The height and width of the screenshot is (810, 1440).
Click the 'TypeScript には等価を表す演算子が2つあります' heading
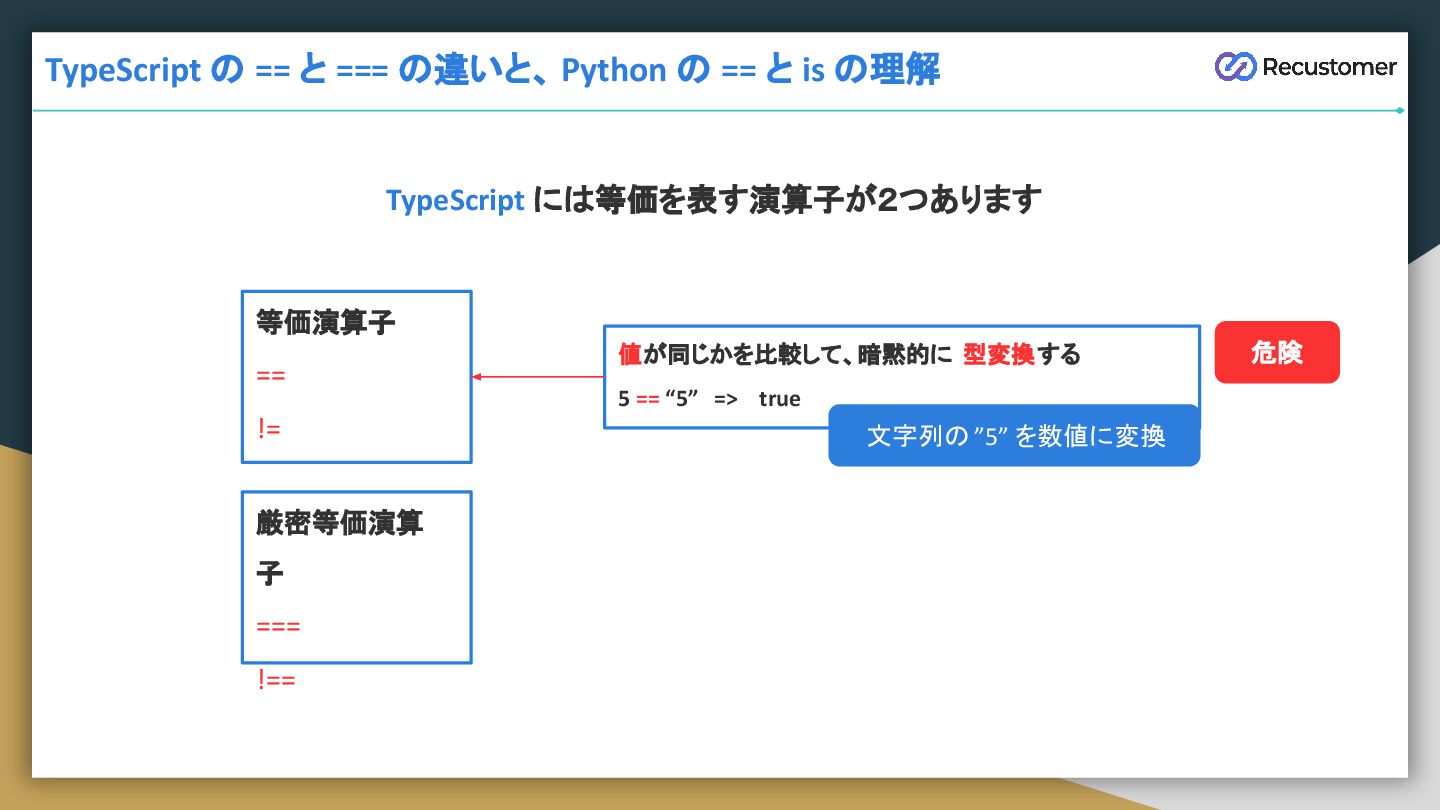point(714,200)
